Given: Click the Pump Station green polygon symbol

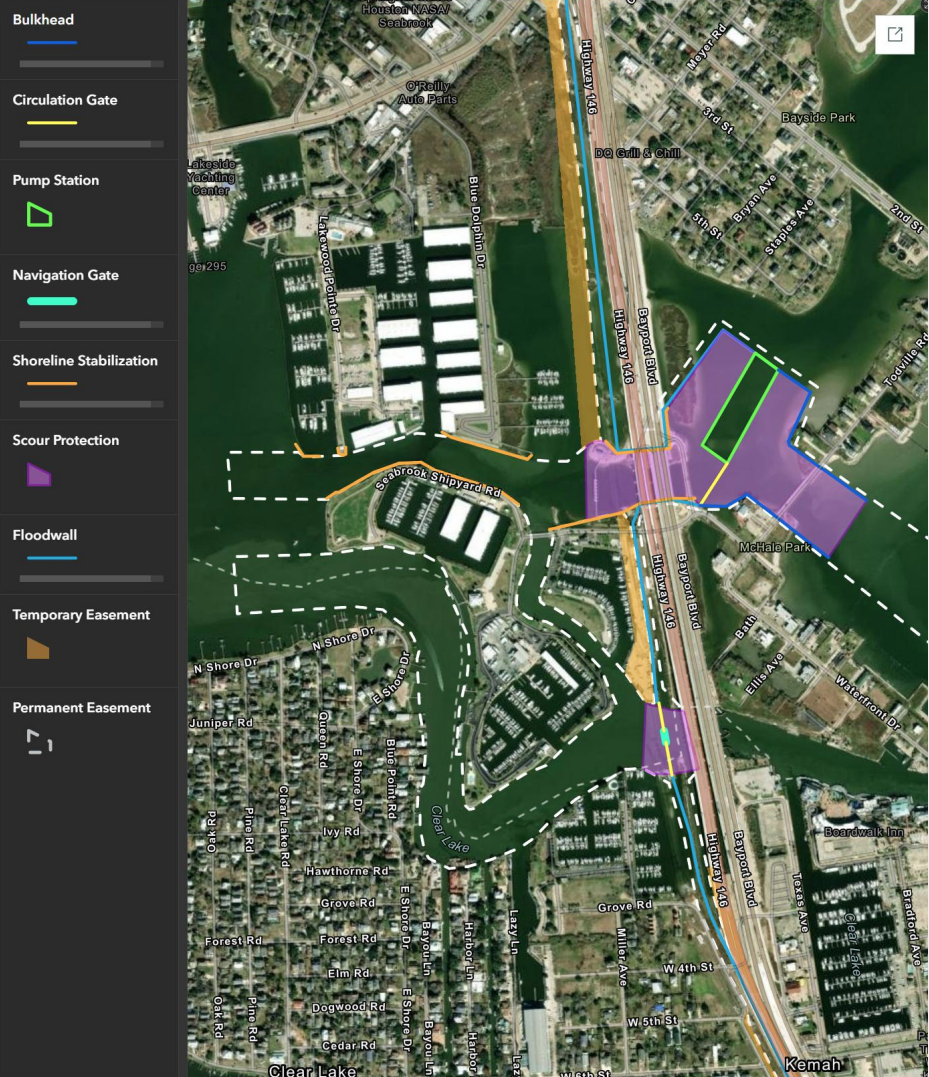Looking at the screenshot, I should pos(39,215).
